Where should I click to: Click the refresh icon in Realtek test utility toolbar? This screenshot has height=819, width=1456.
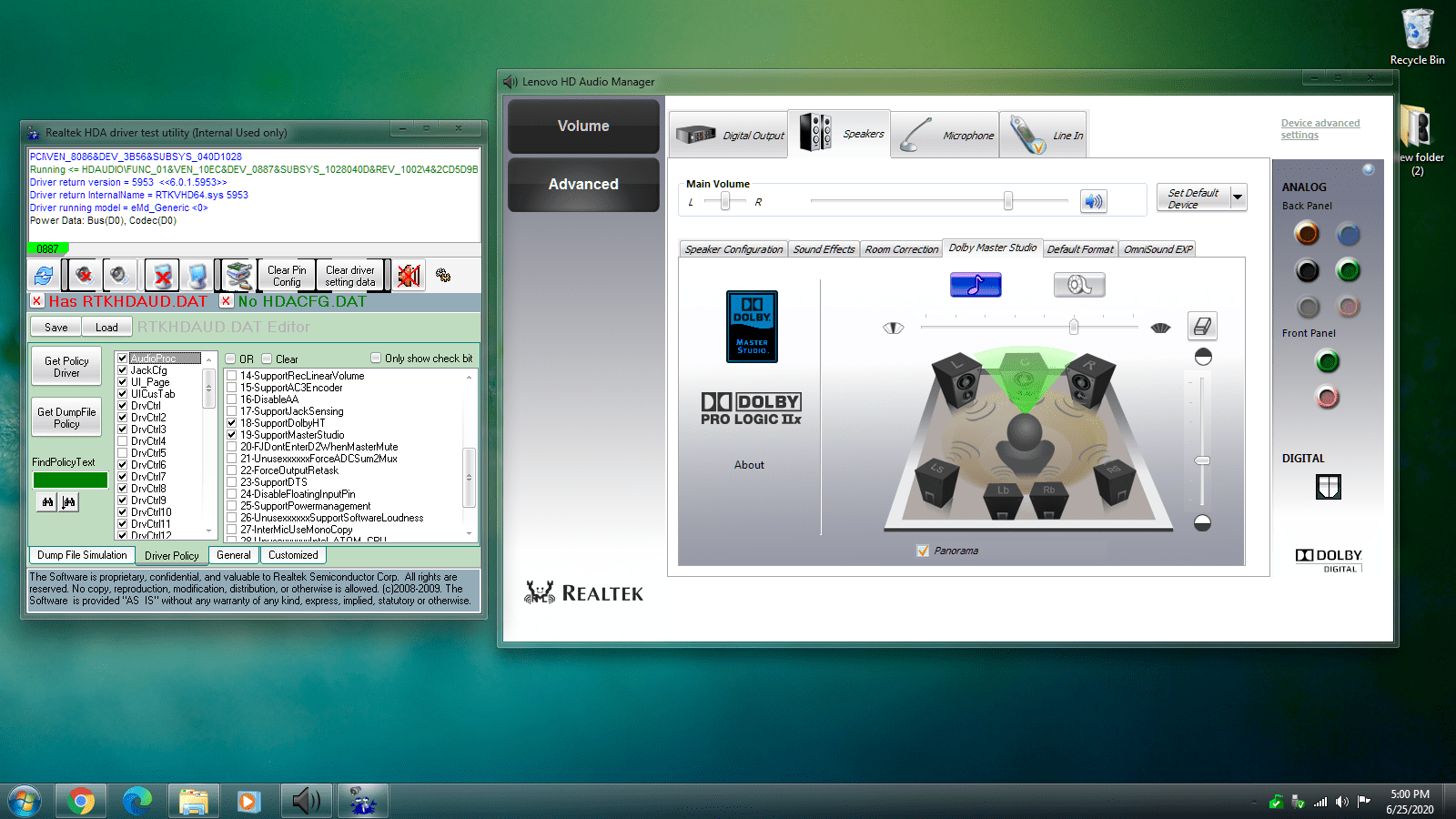(43, 275)
